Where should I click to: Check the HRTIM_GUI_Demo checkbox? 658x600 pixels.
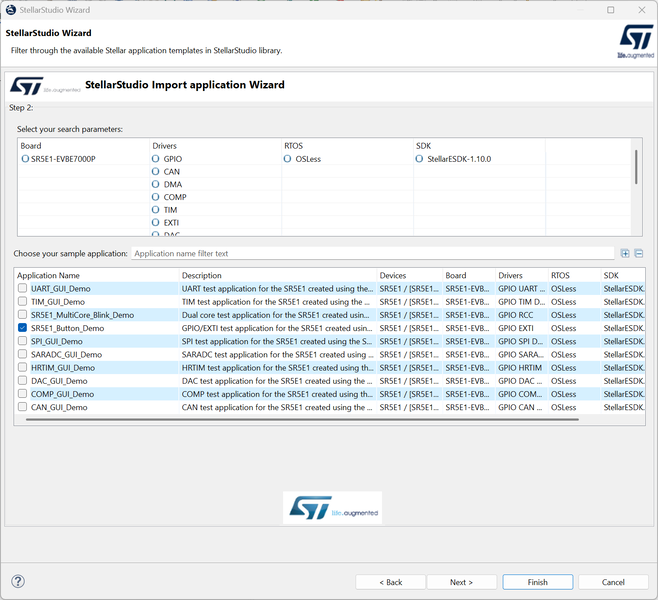point(23,368)
